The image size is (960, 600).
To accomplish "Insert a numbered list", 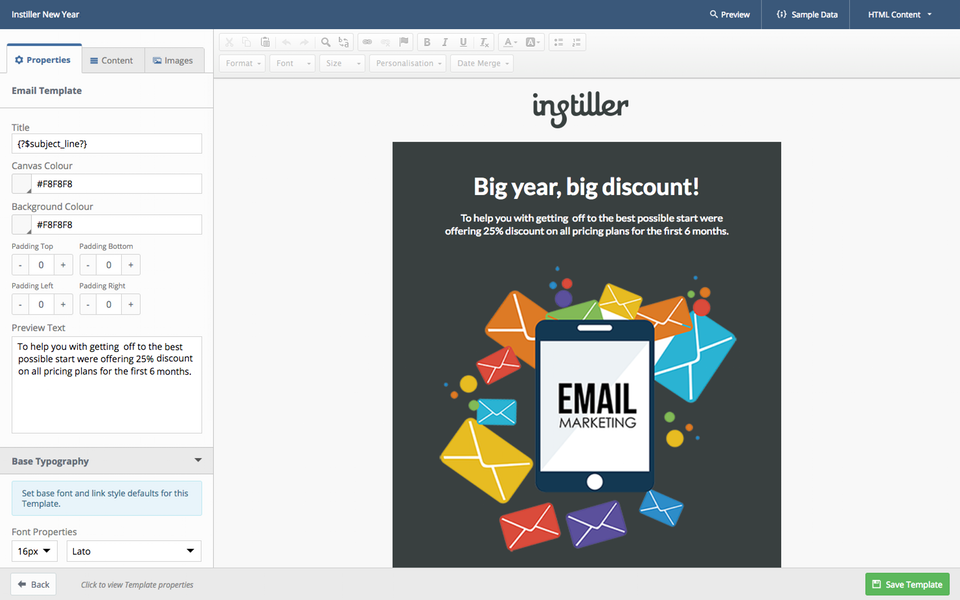I will tap(577, 42).
